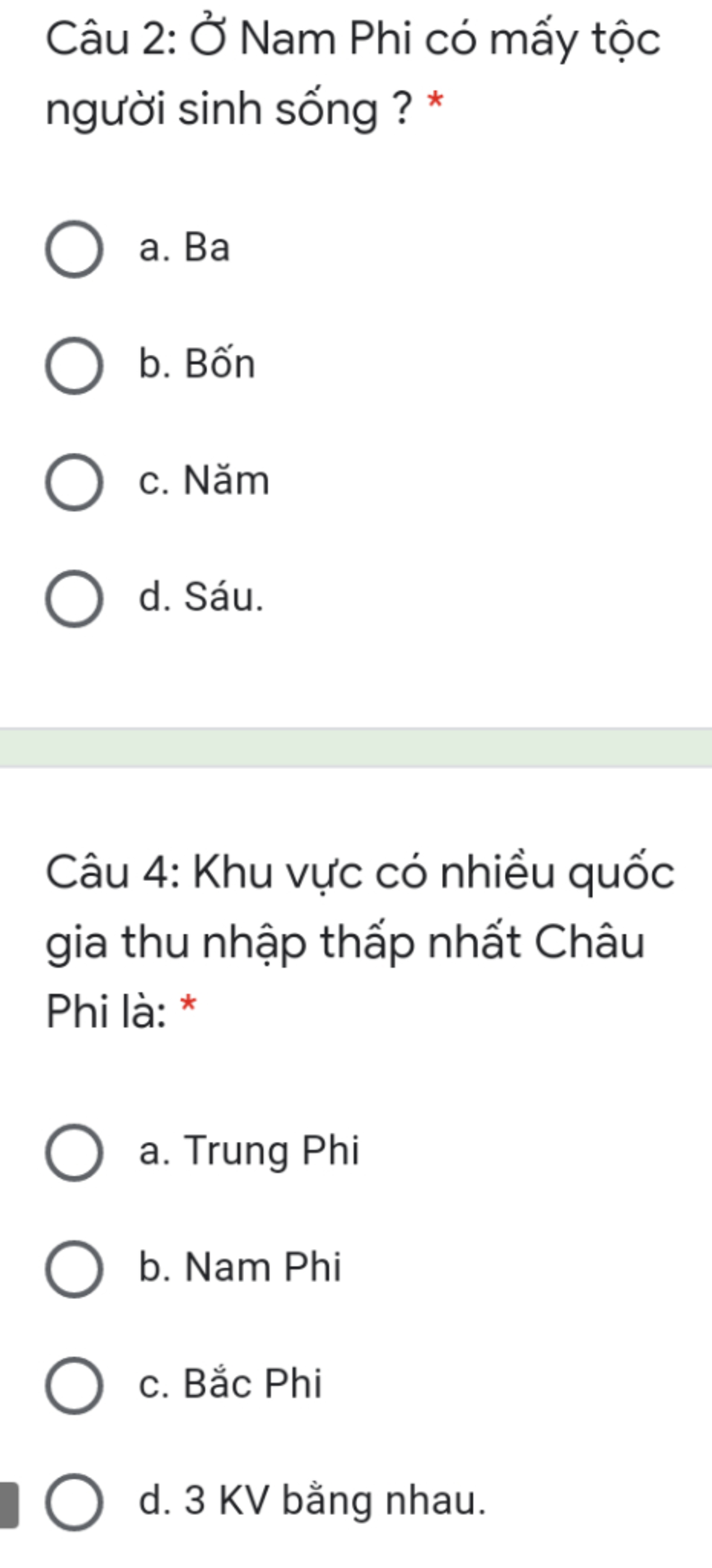Select the 'a. Trung Phi' radio button
The width and height of the screenshot is (712, 1568).
point(74,1152)
